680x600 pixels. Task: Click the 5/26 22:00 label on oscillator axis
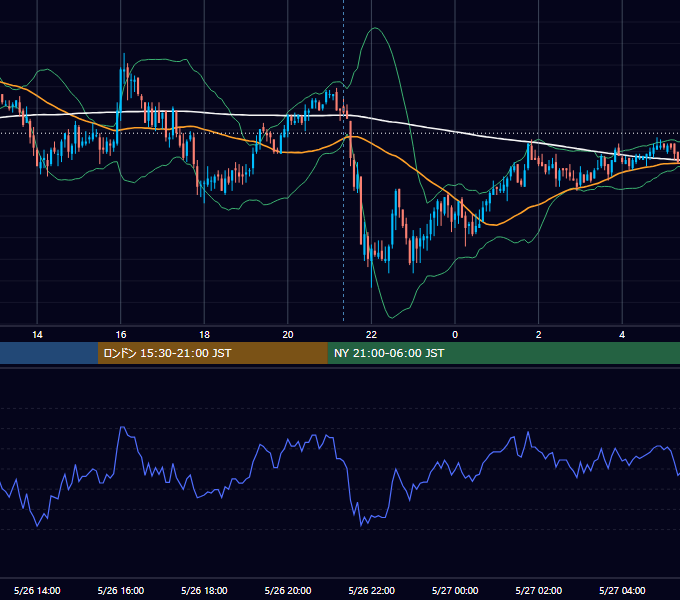(372, 590)
